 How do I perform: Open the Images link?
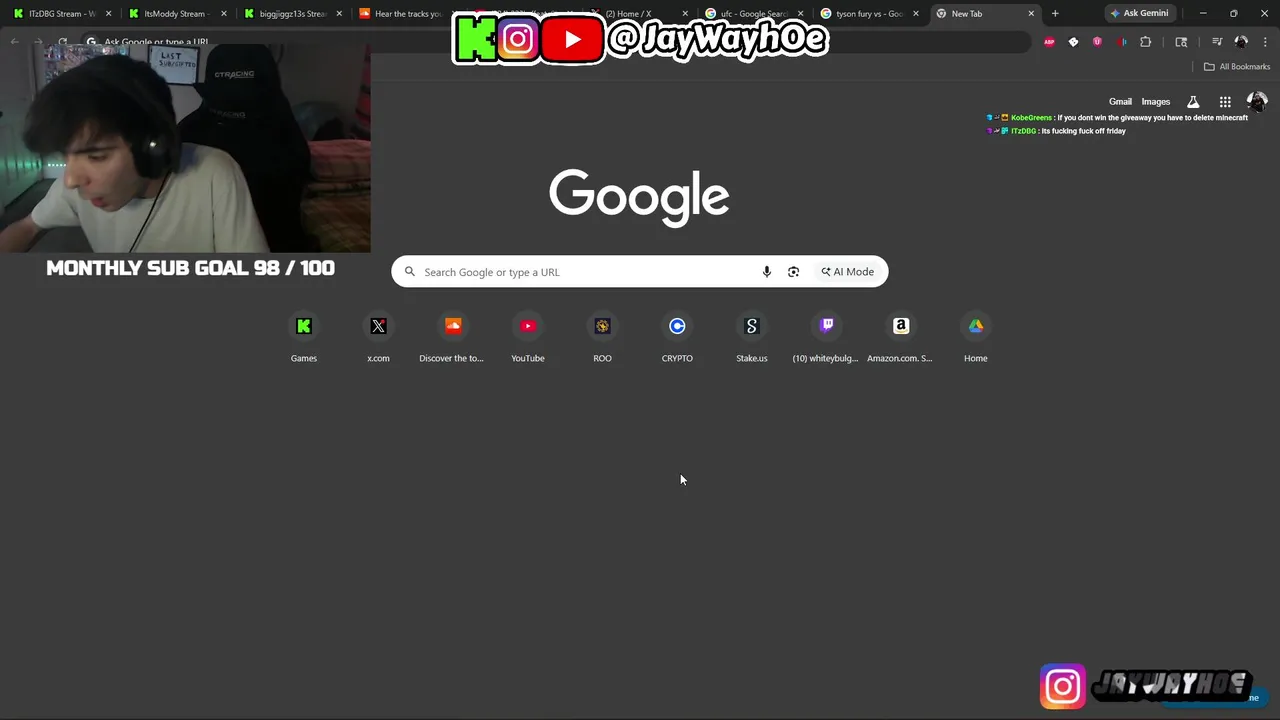pyautogui.click(x=1156, y=102)
